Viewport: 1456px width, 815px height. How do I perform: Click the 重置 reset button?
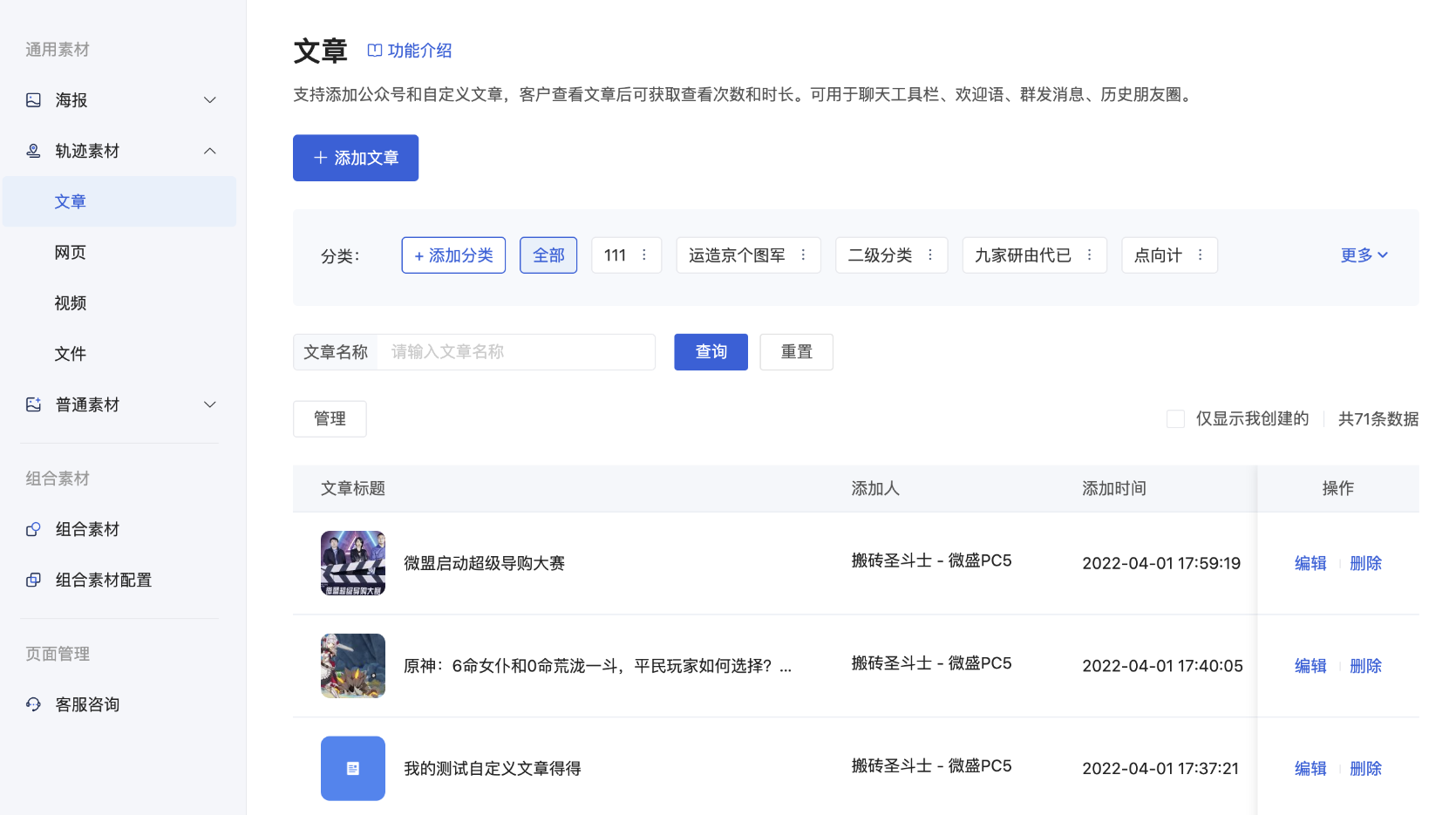796,352
